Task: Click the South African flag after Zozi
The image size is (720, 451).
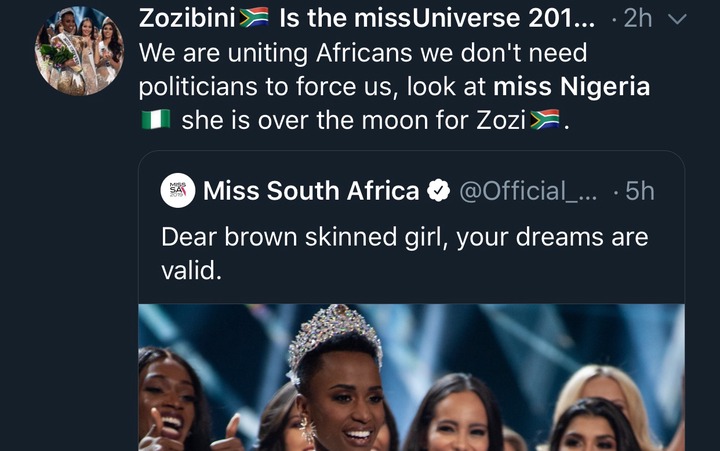Action: [545, 121]
